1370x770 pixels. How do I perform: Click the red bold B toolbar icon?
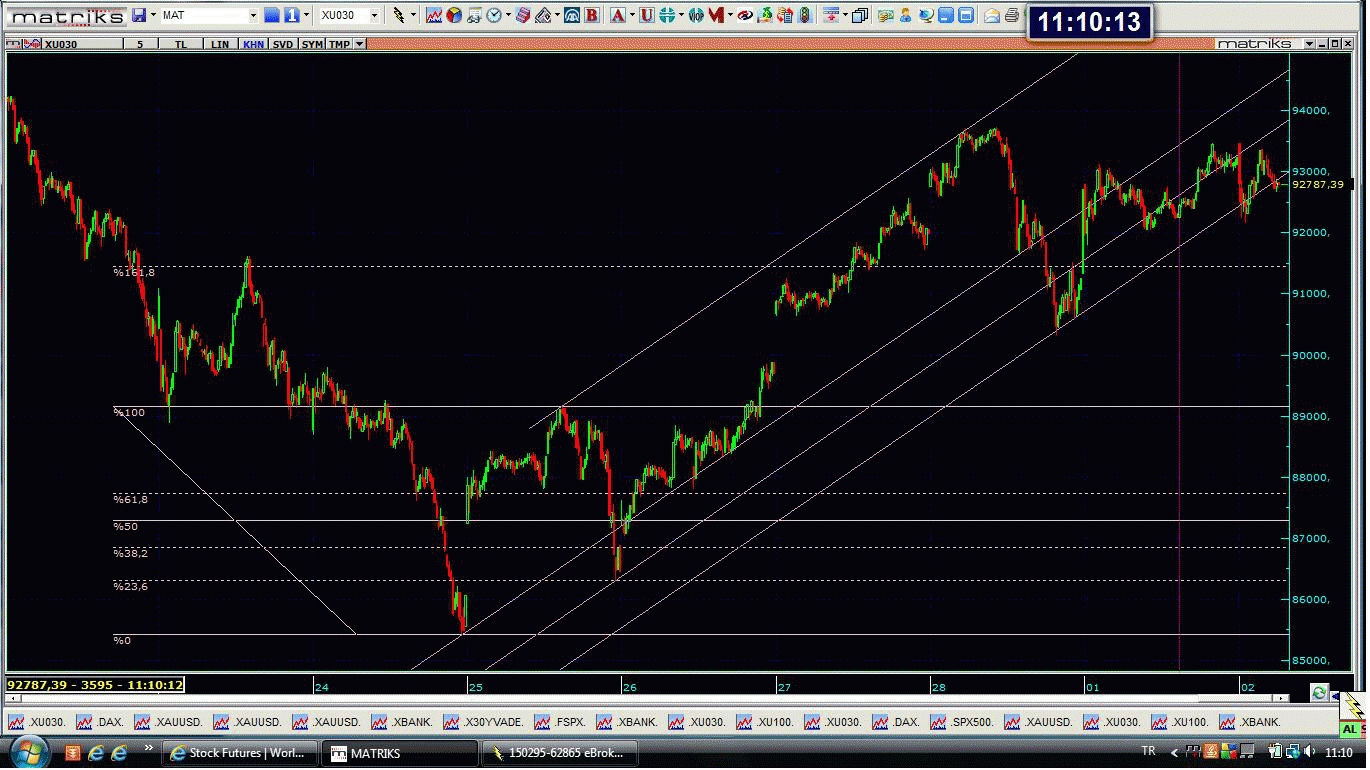(x=592, y=15)
